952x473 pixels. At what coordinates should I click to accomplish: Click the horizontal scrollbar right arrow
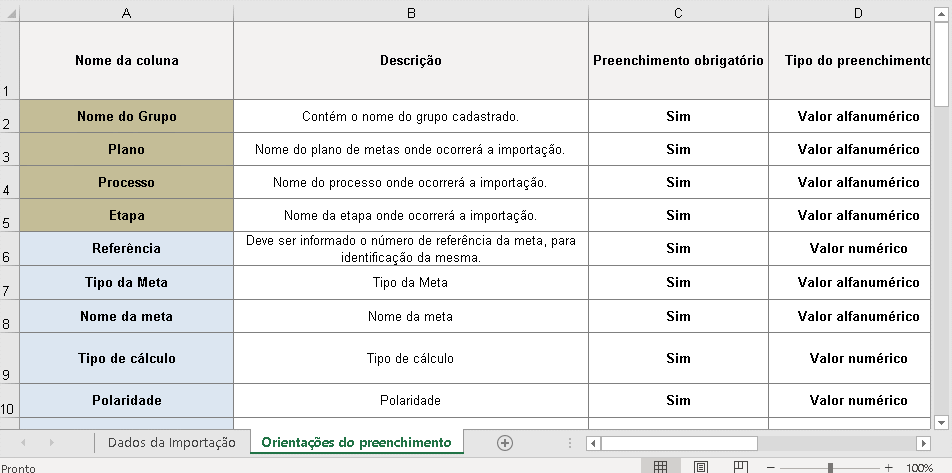click(x=923, y=443)
